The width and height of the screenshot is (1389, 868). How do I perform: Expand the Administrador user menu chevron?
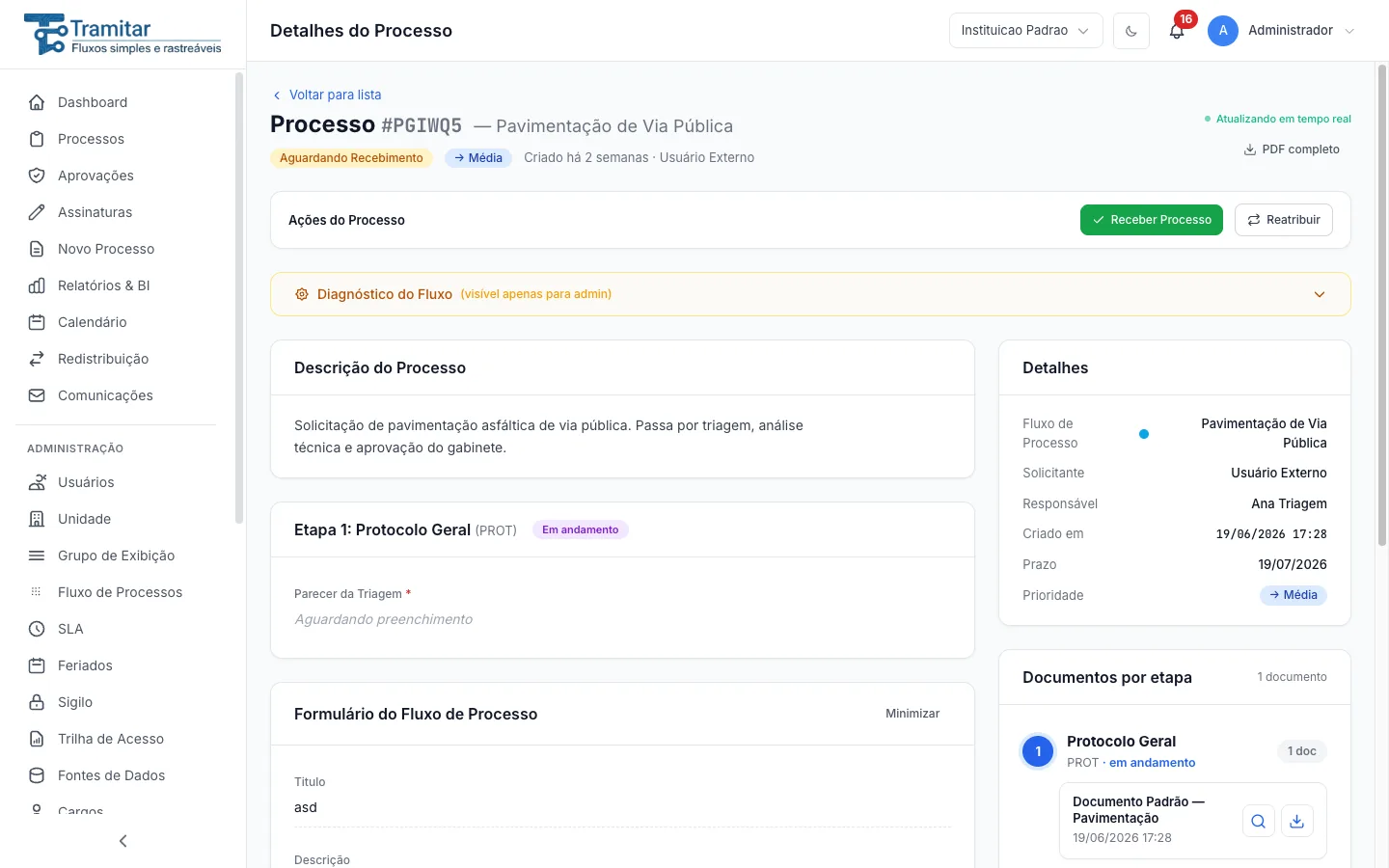1349,31
